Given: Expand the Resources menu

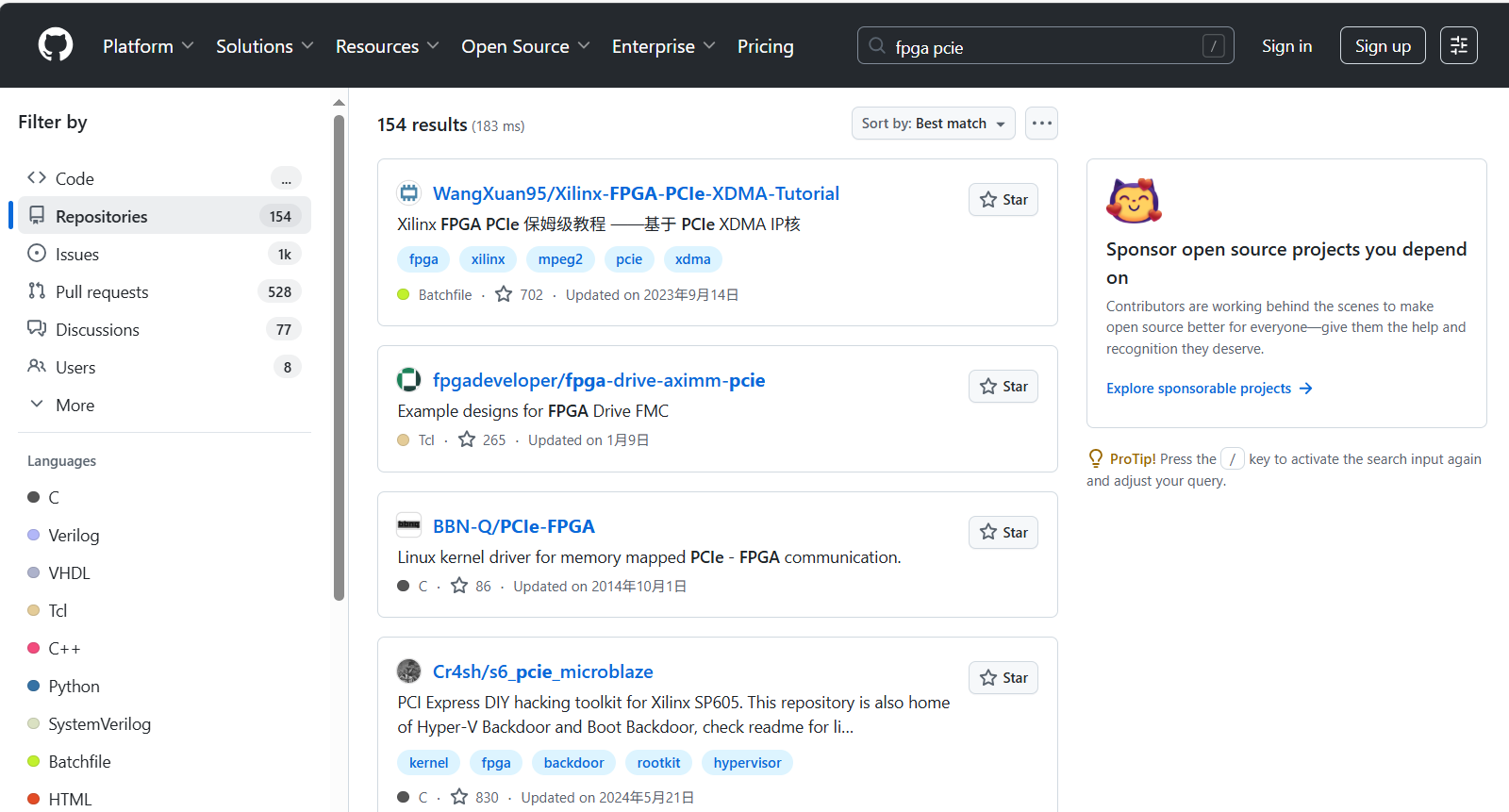Looking at the screenshot, I should [x=387, y=46].
